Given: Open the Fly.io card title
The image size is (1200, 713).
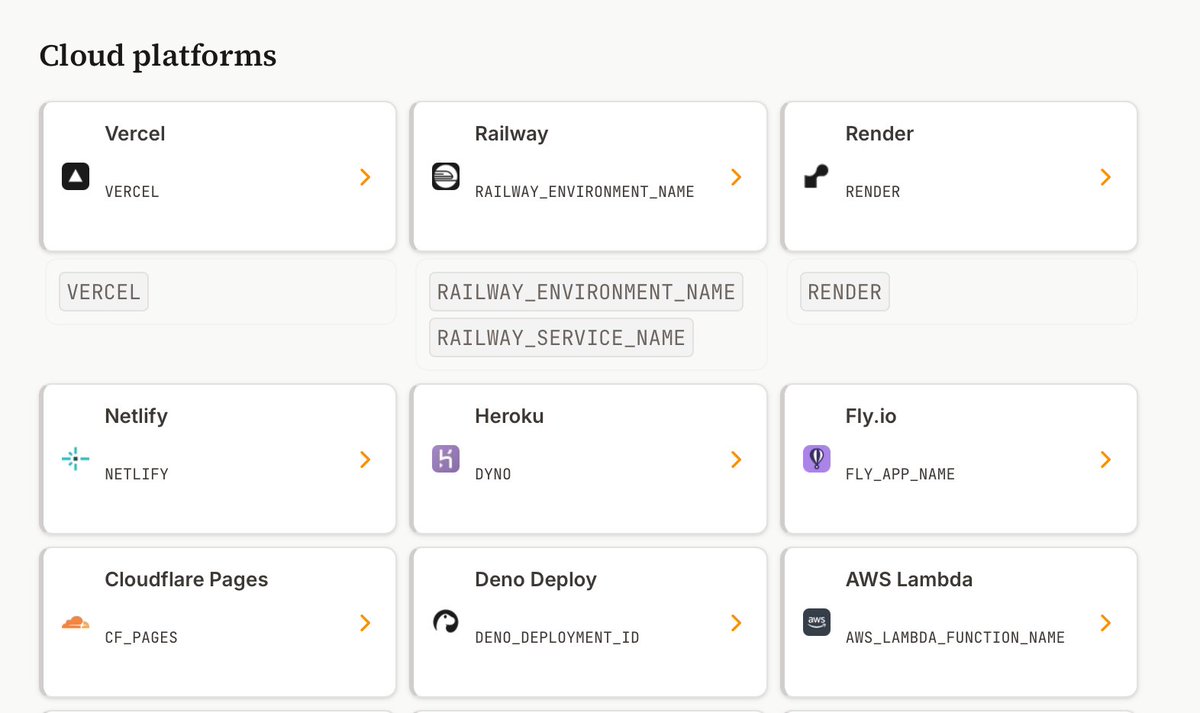Looking at the screenshot, I should coord(871,416).
